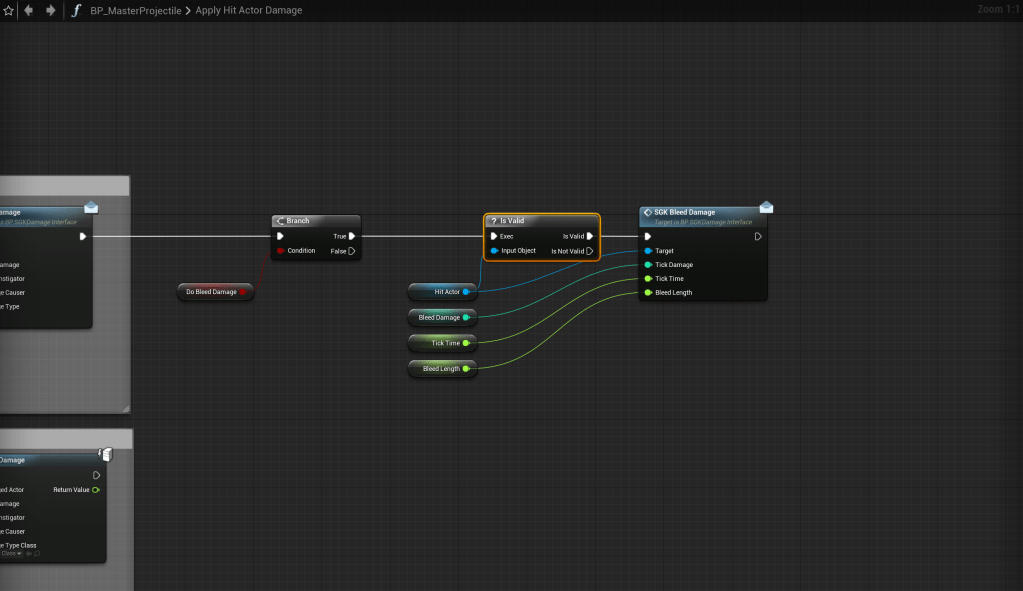Image resolution: width=1023 pixels, height=591 pixels.
Task: Click the function f icon in breadcrumb
Action: tap(75, 10)
